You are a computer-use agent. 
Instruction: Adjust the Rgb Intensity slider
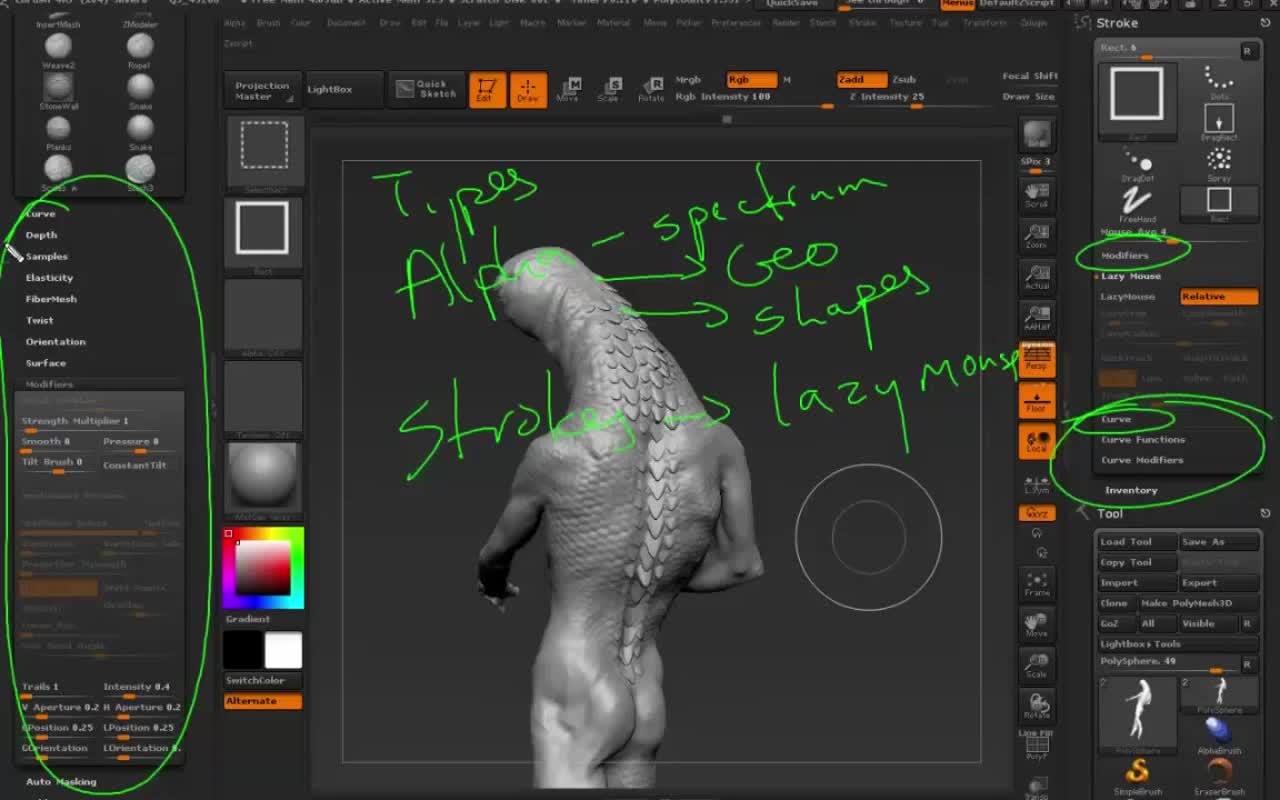[x=752, y=98]
